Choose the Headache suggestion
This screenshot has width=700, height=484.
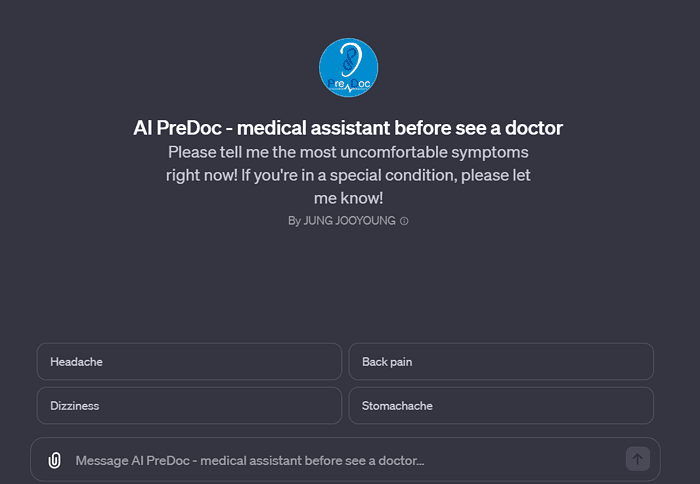tap(189, 362)
